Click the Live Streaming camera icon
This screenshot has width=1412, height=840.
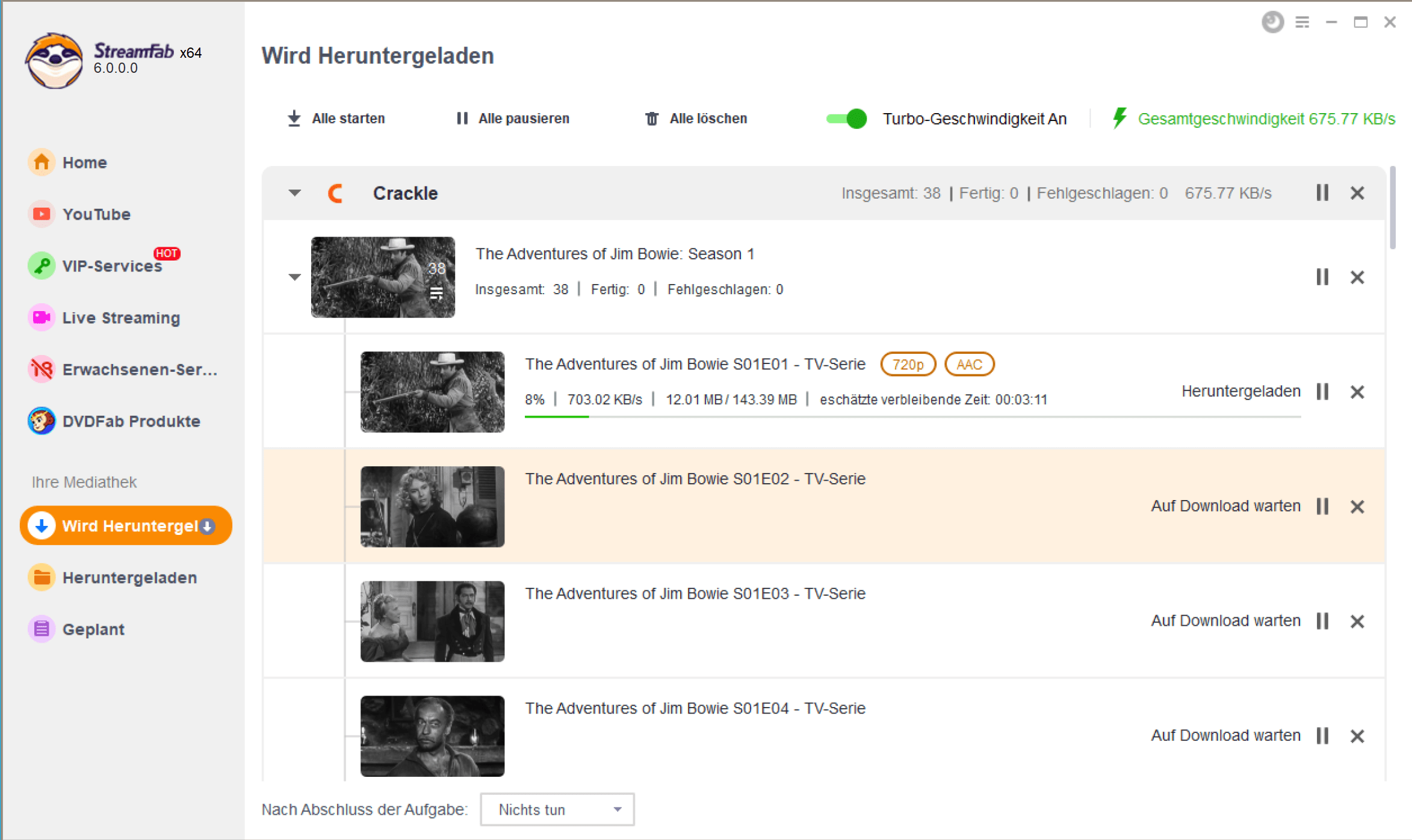click(42, 318)
